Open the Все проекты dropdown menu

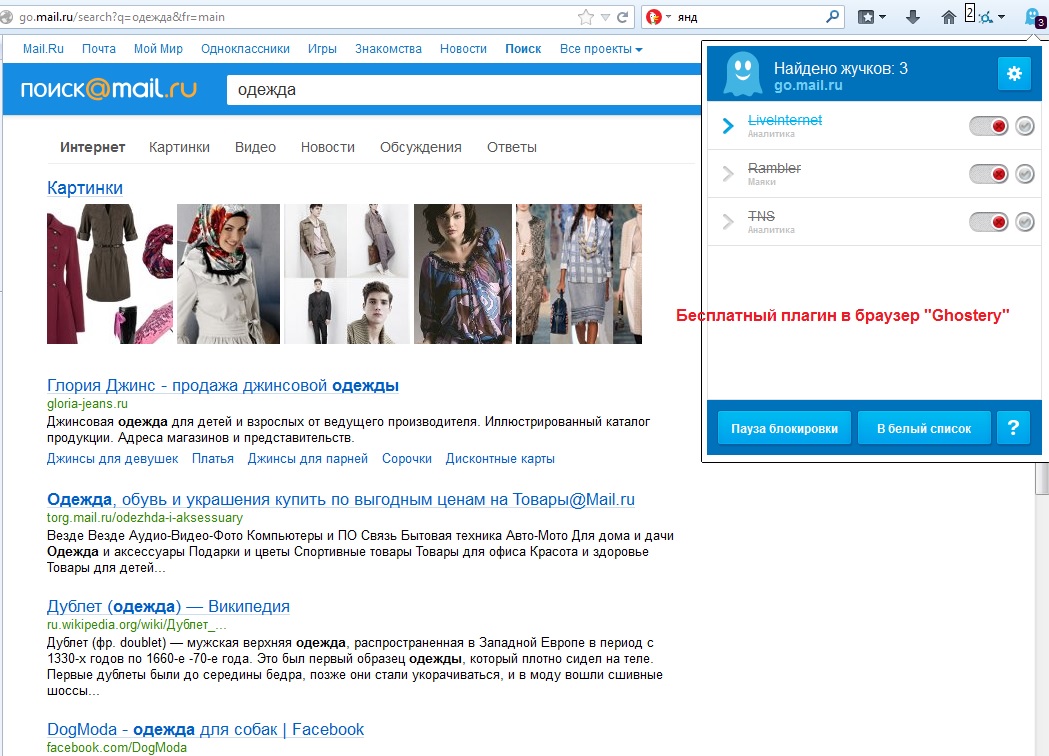tap(600, 49)
